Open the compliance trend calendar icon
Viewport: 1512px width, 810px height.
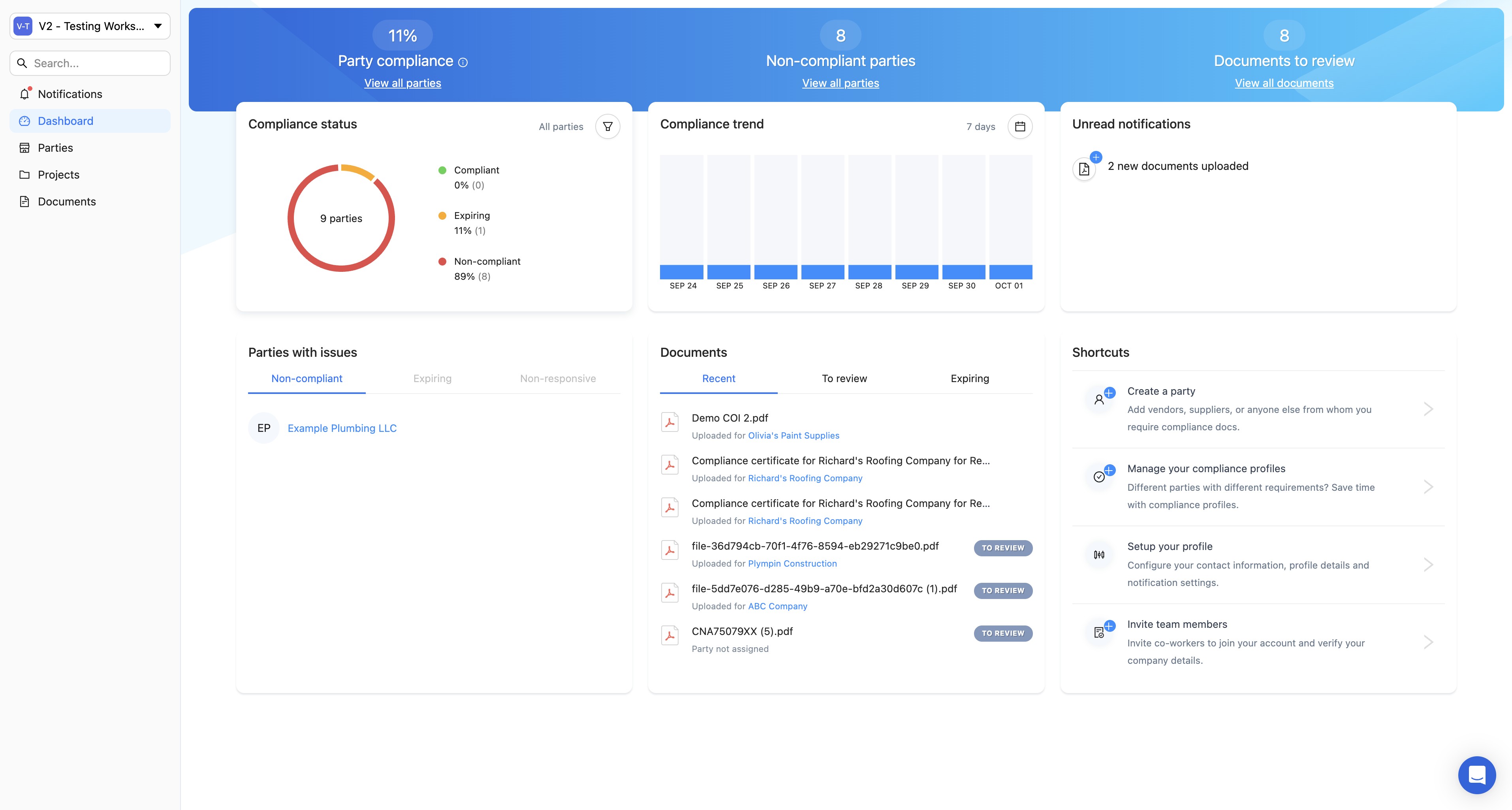(1019, 127)
